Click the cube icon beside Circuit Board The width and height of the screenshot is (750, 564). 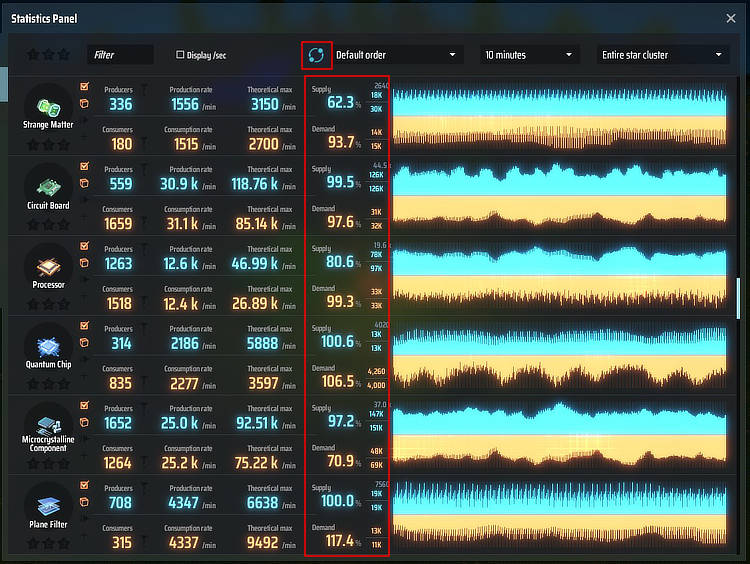[84, 183]
